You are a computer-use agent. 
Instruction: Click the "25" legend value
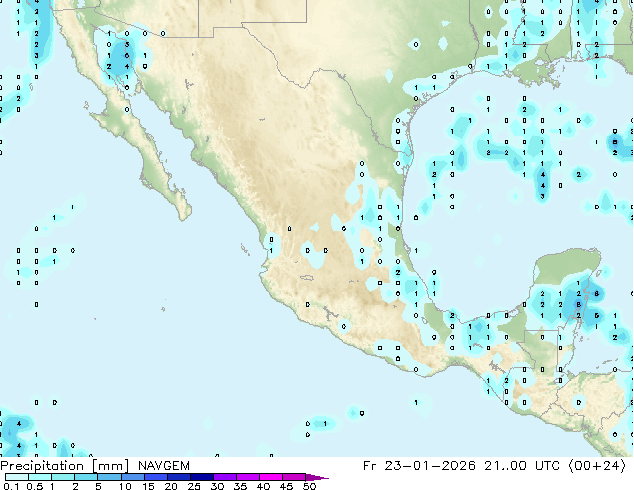pyautogui.click(x=194, y=486)
